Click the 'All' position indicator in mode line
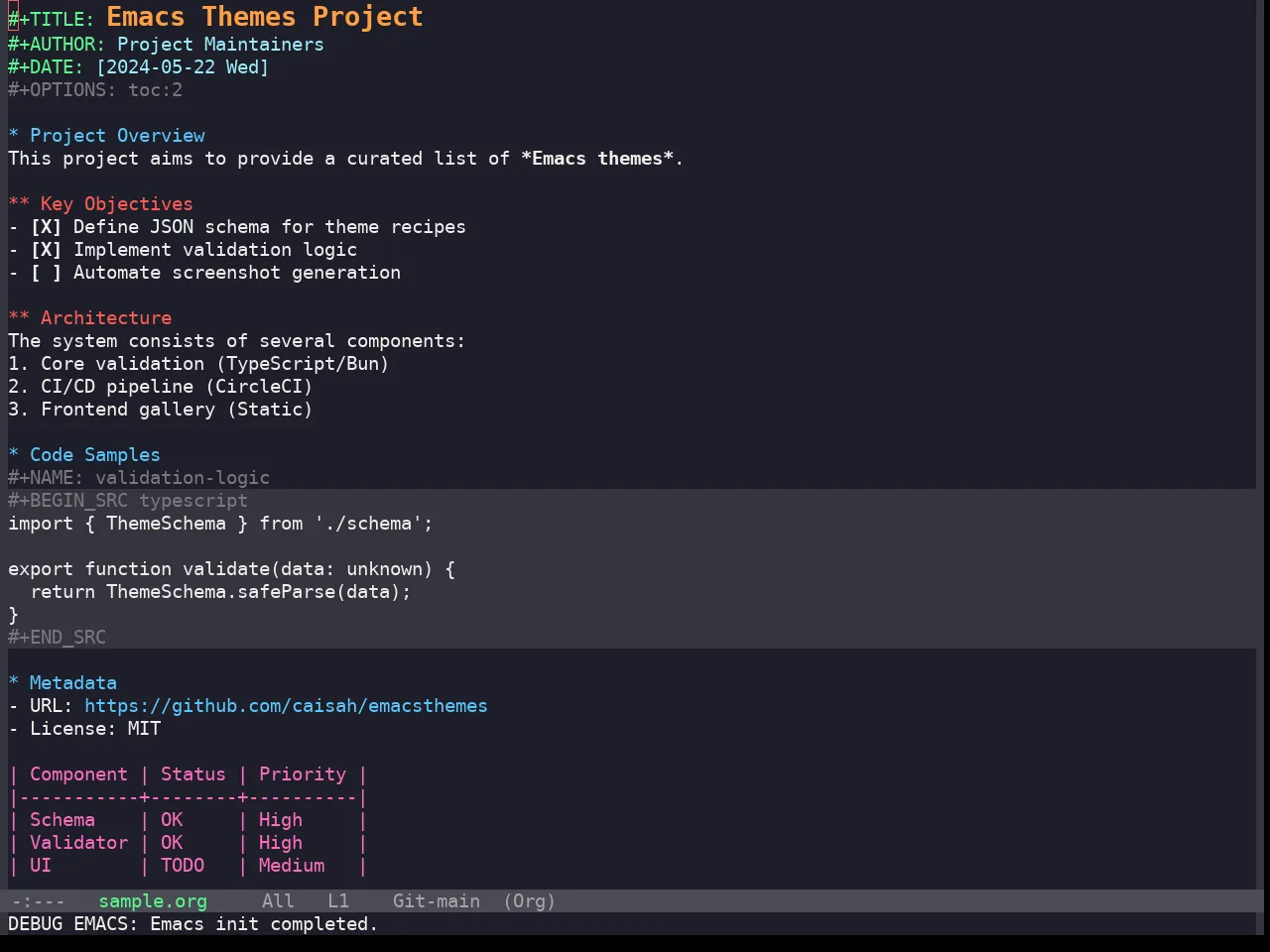The image size is (1270, 952). point(278,901)
